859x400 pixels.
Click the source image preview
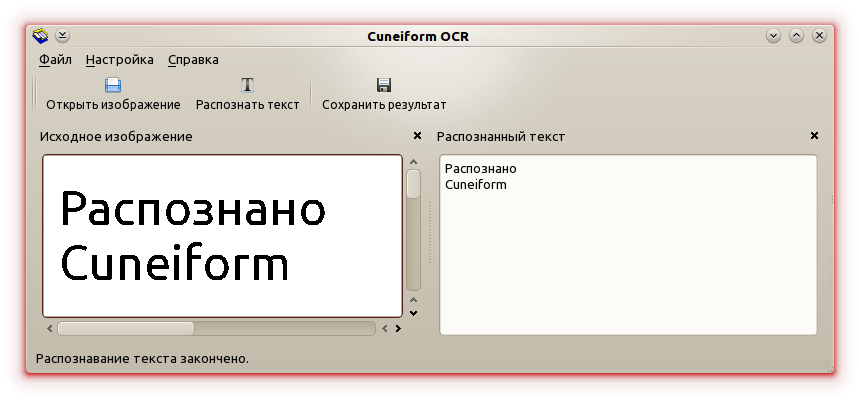click(x=222, y=236)
